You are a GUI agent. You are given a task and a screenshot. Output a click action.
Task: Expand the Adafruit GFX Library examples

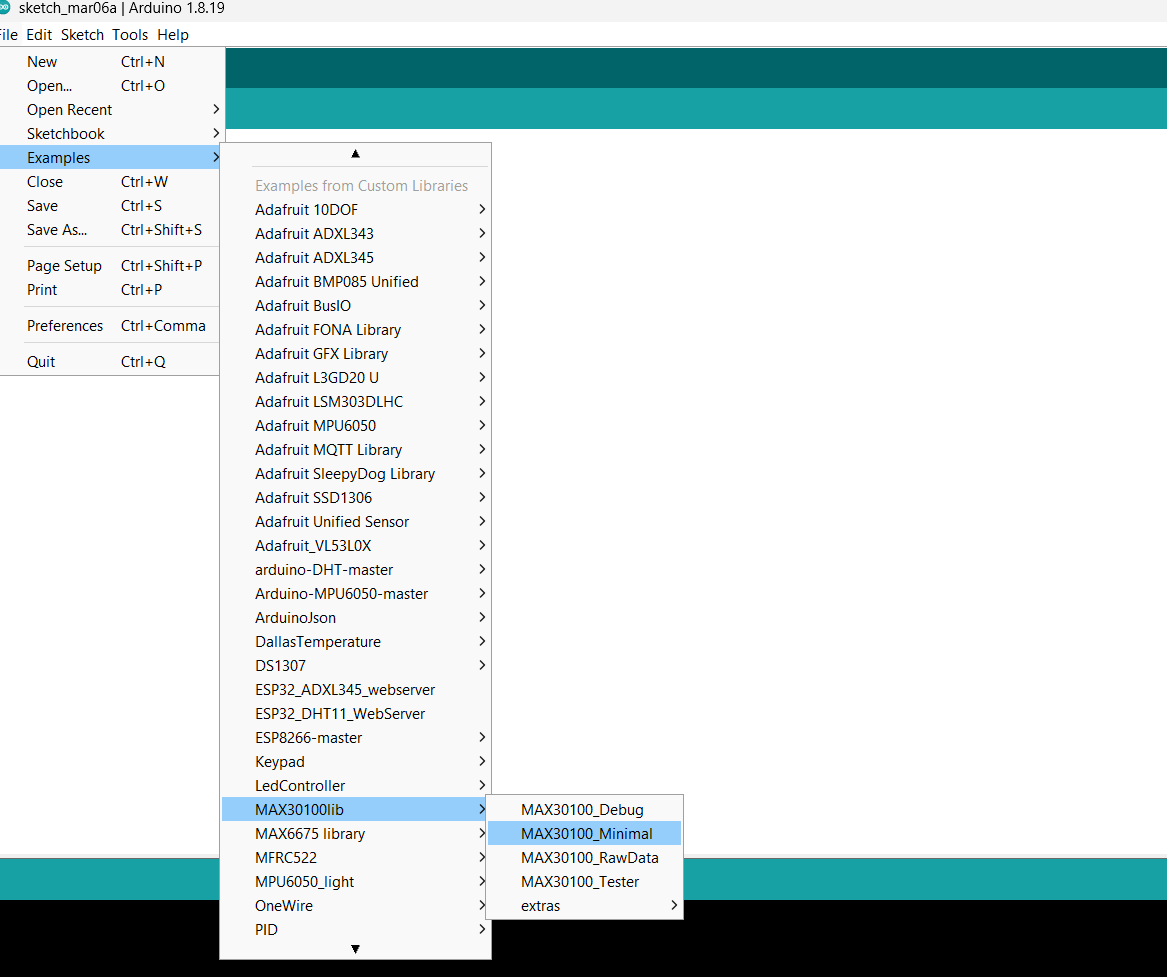click(322, 353)
